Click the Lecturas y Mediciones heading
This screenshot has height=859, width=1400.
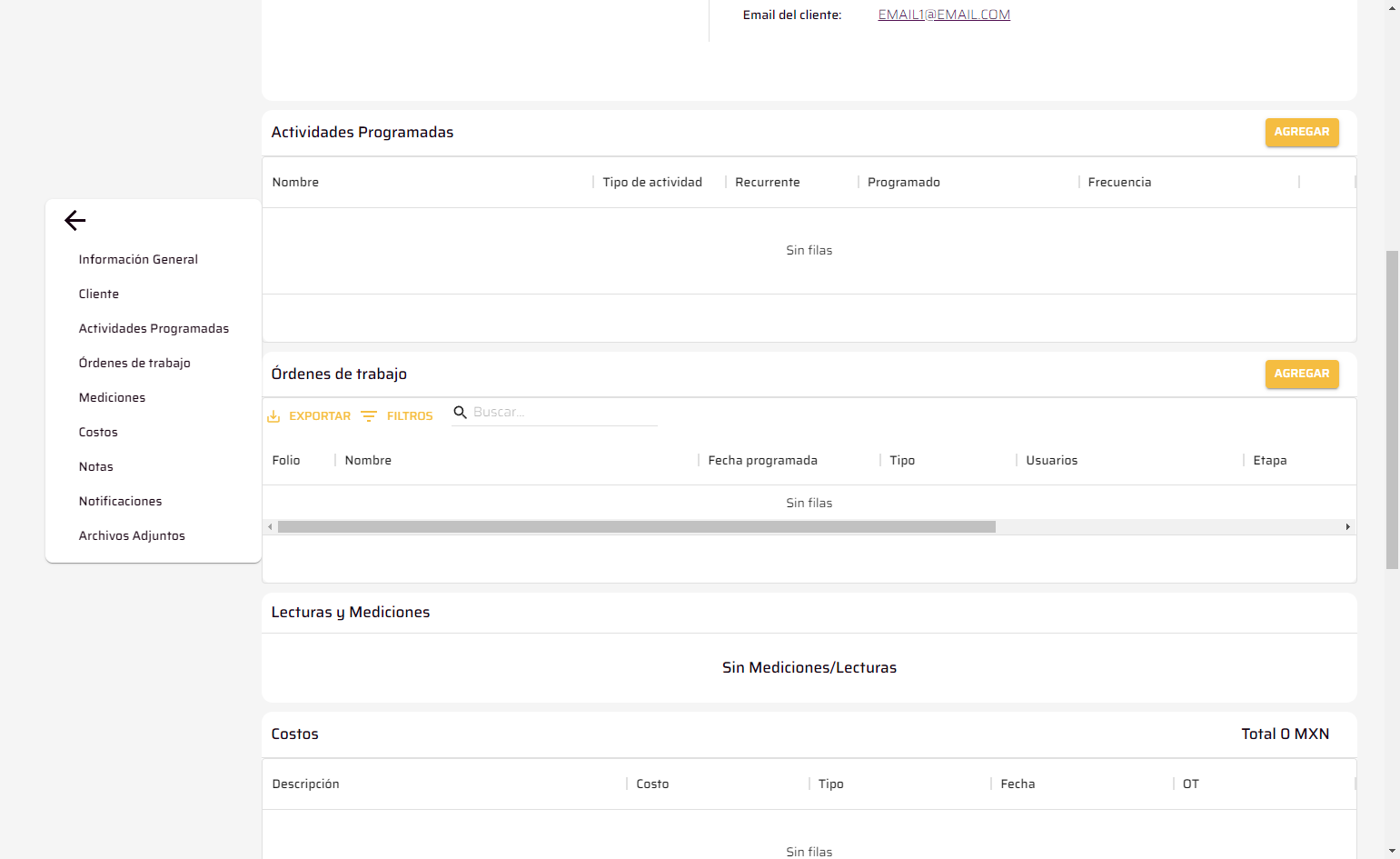pyautogui.click(x=351, y=612)
